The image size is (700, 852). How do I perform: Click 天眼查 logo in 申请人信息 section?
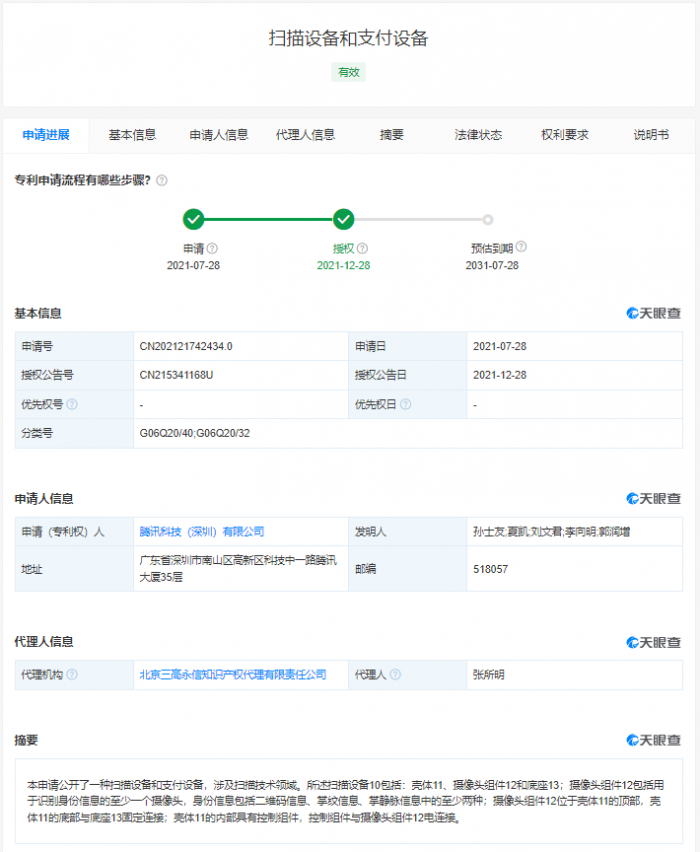tap(654, 498)
